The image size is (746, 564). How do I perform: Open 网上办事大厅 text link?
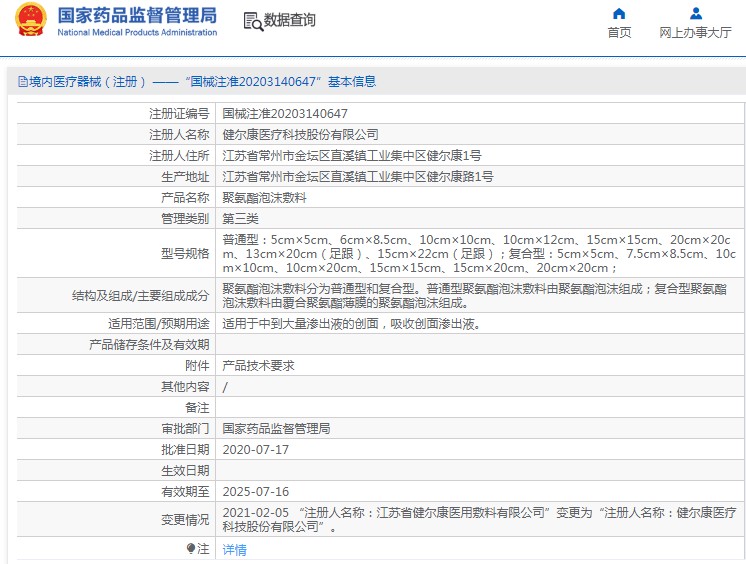695,32
